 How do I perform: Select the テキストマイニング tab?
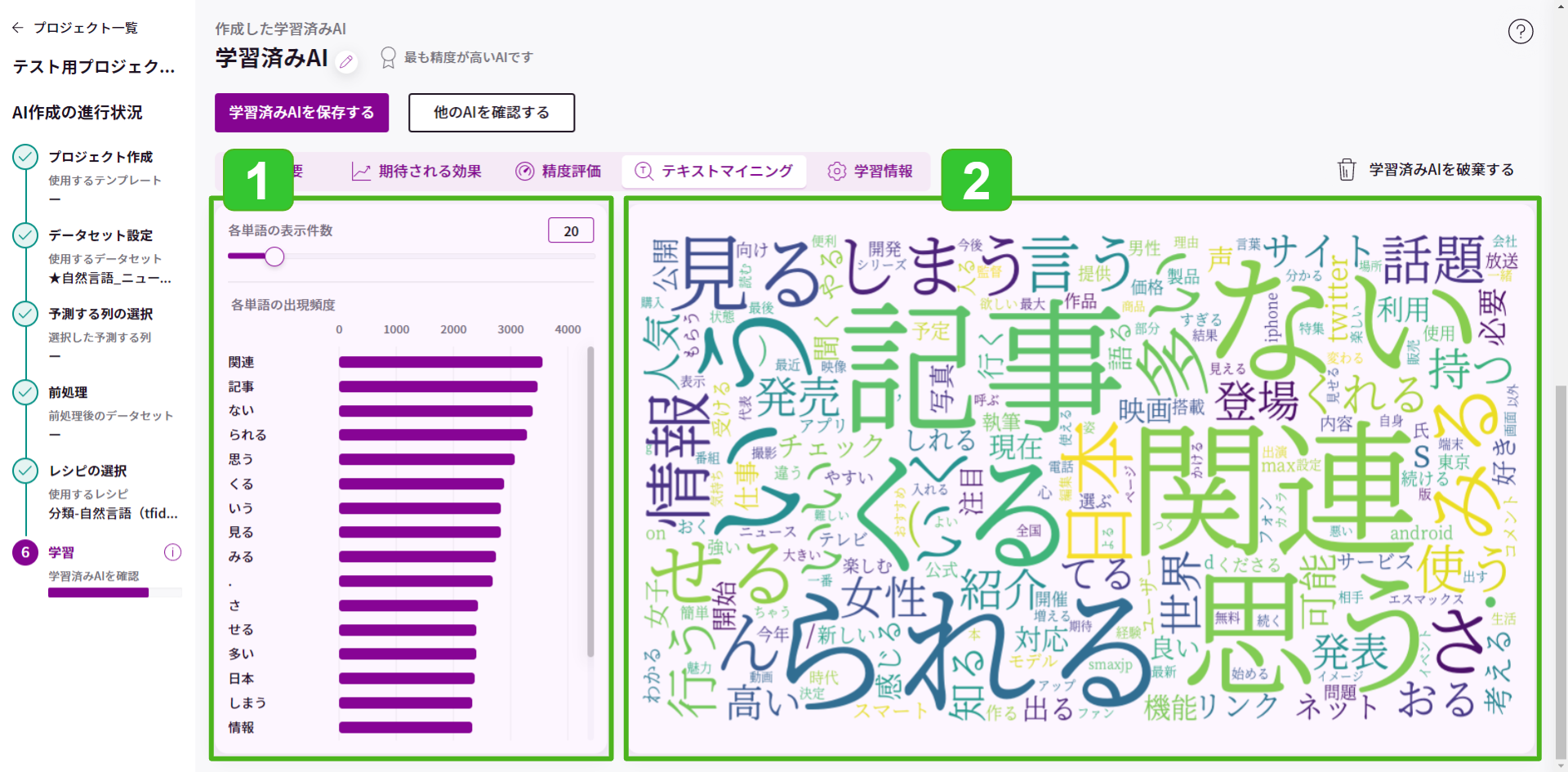[714, 171]
